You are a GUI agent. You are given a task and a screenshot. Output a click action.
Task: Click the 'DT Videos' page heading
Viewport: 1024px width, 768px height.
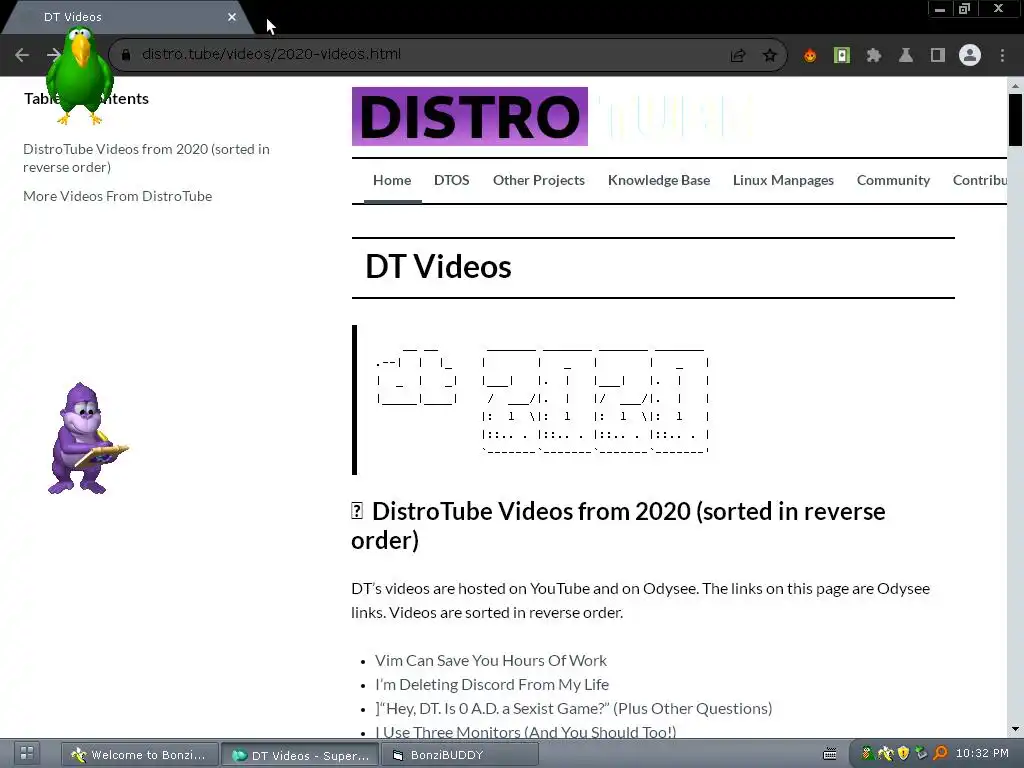point(438,266)
